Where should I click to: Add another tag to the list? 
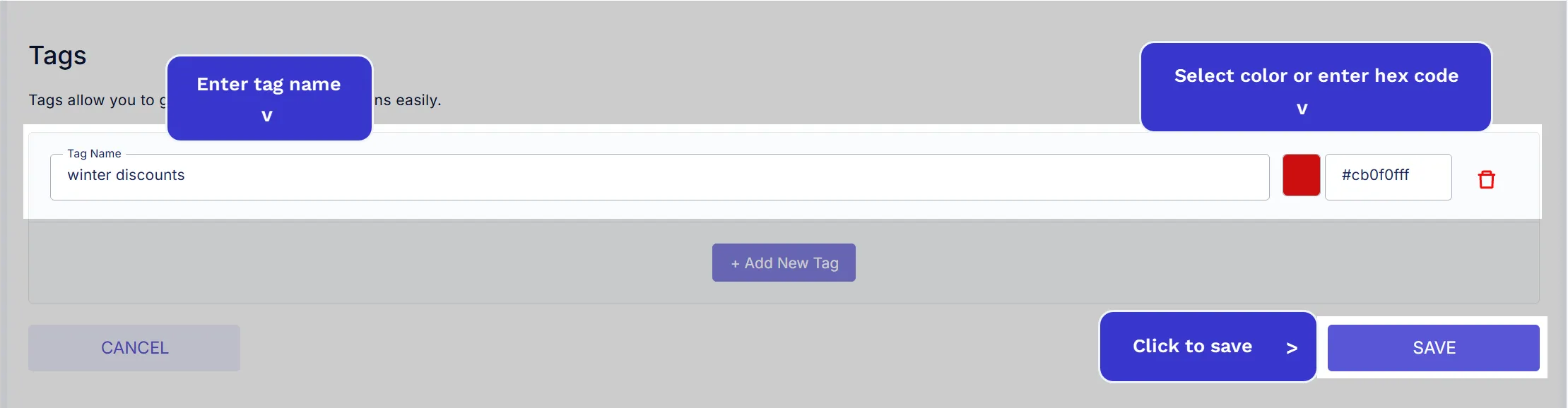click(x=783, y=262)
